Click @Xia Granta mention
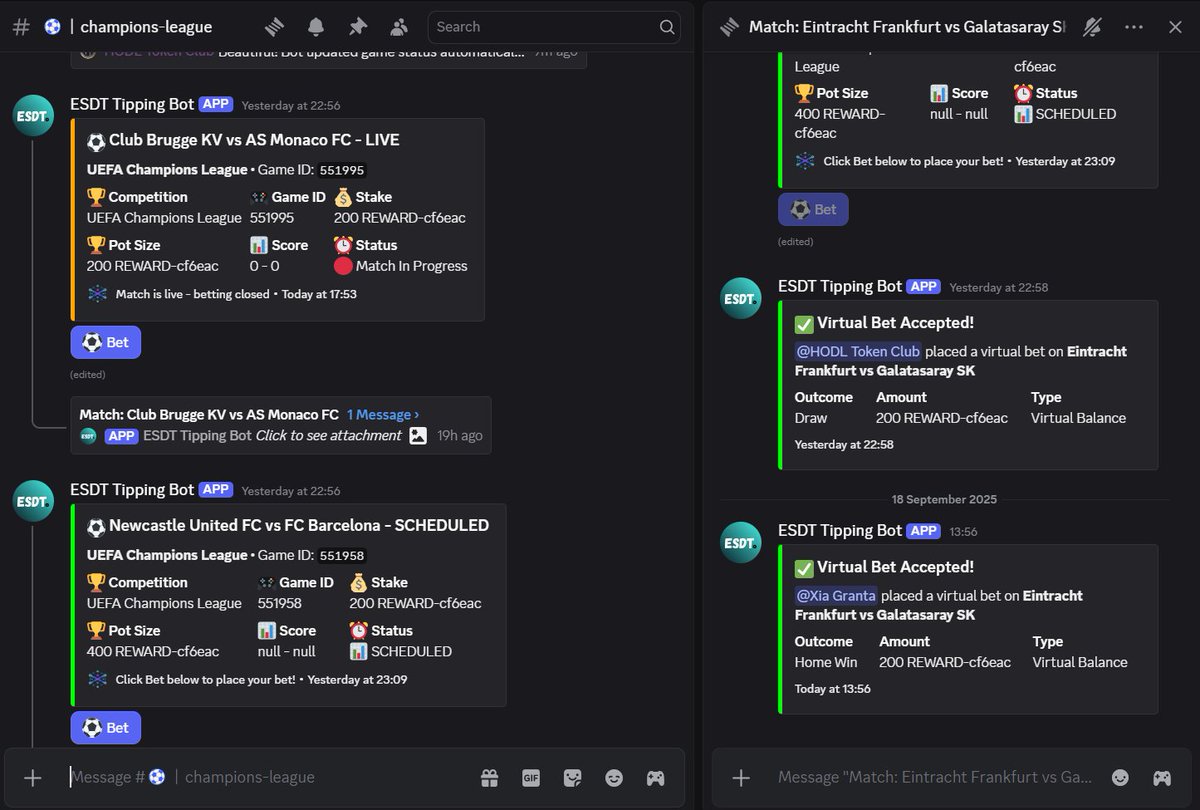This screenshot has width=1200, height=810. pos(836,595)
